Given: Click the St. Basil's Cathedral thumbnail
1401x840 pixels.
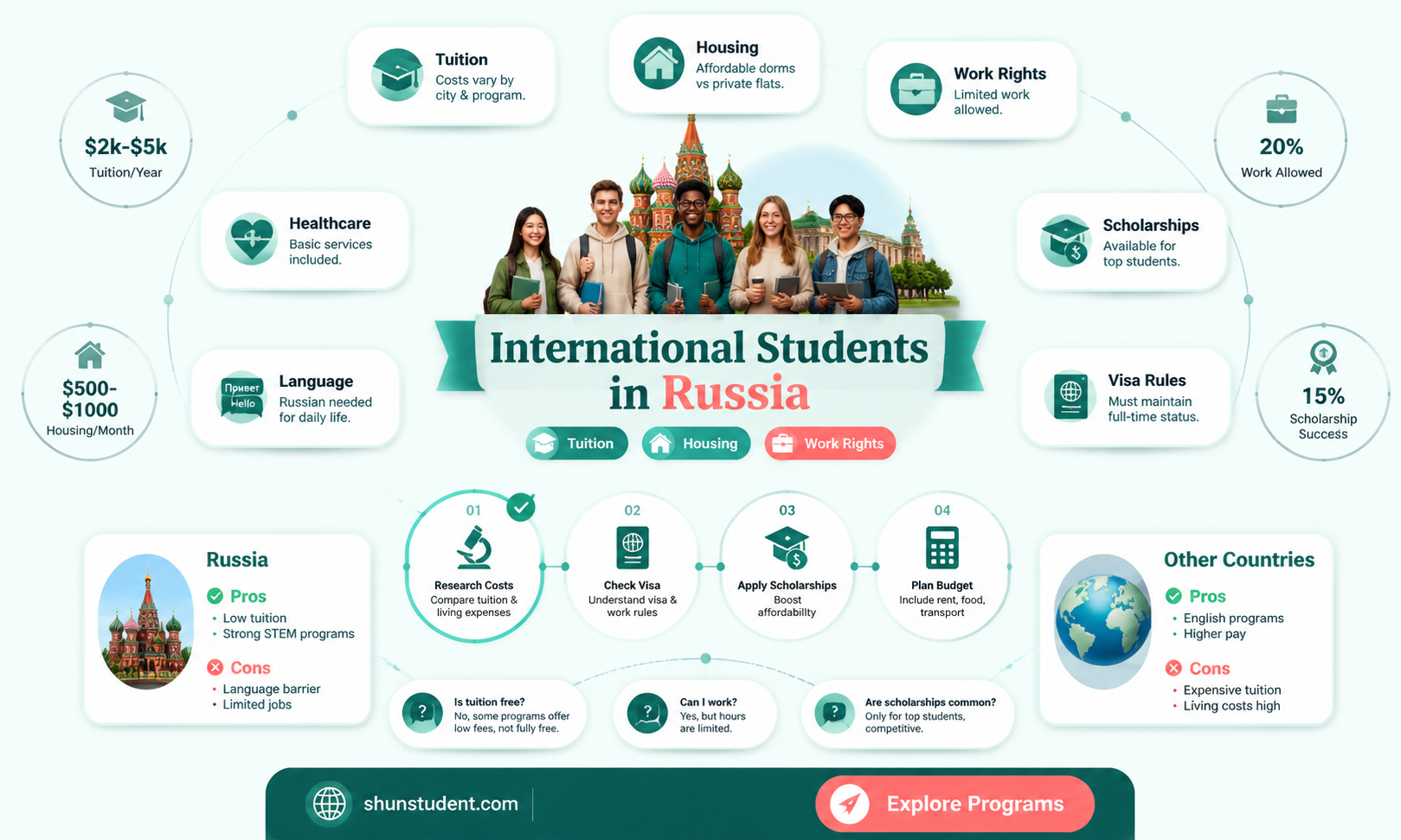Looking at the screenshot, I should 146,622.
